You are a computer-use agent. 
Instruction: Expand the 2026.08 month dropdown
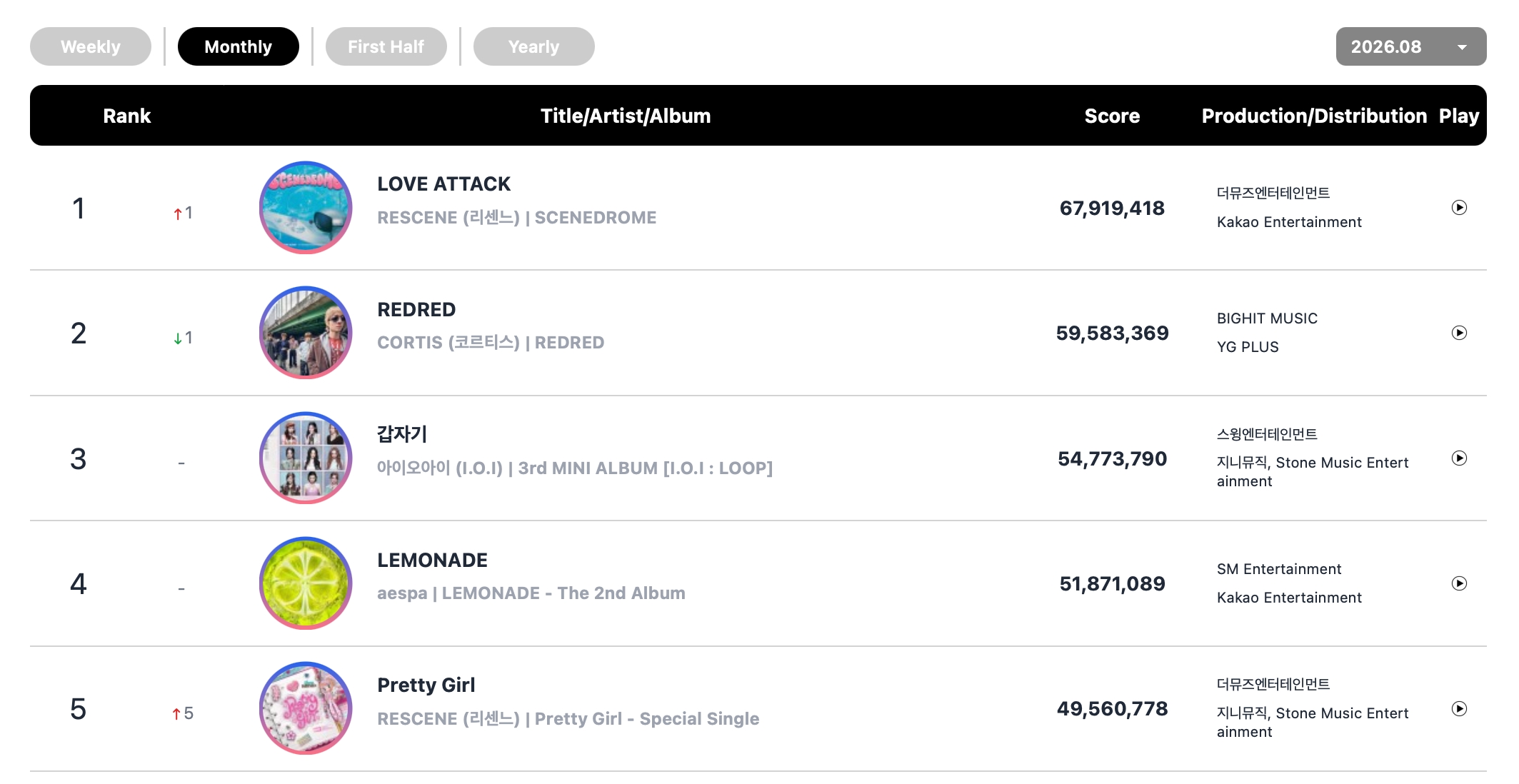(x=1411, y=46)
